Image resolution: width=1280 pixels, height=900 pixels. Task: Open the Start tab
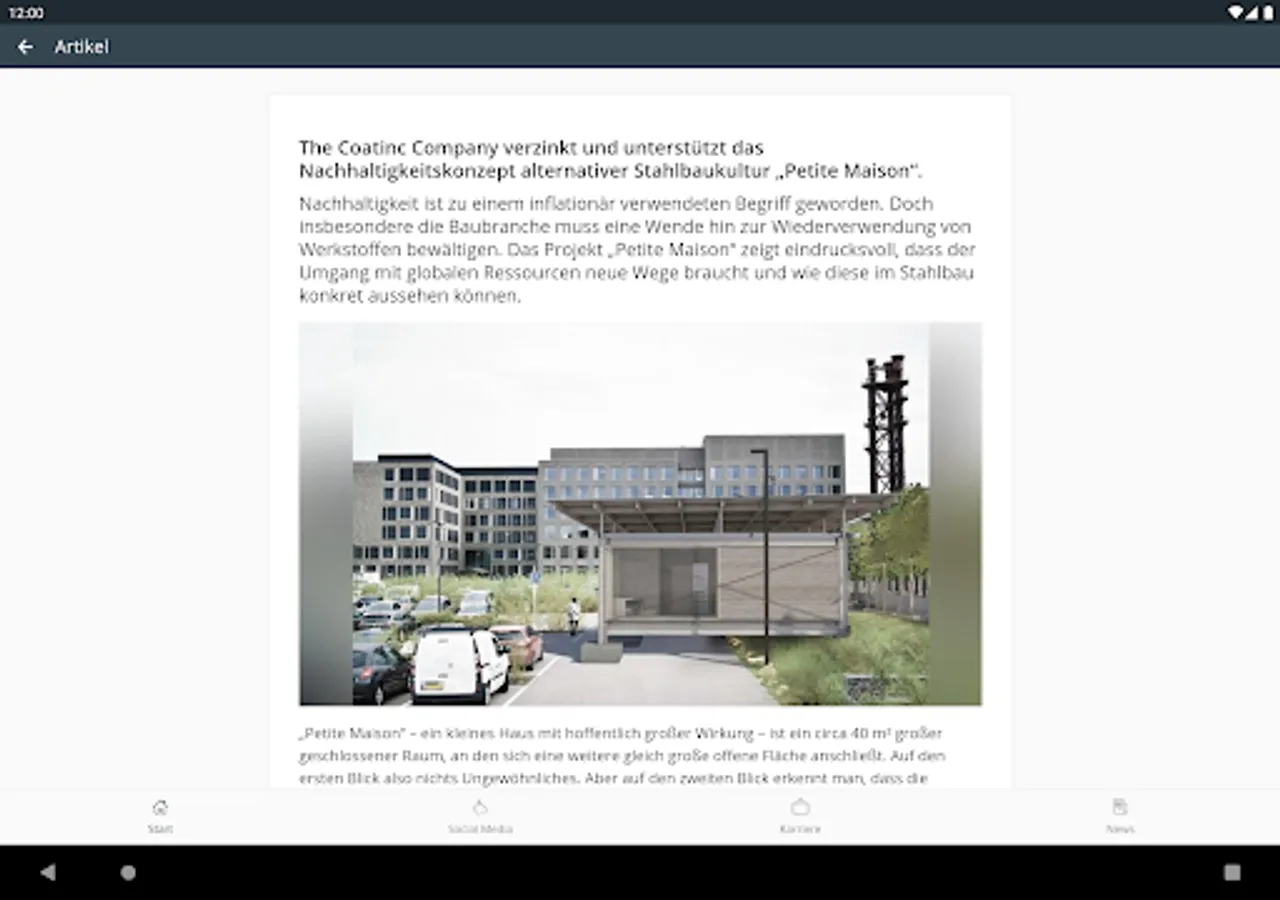160,816
